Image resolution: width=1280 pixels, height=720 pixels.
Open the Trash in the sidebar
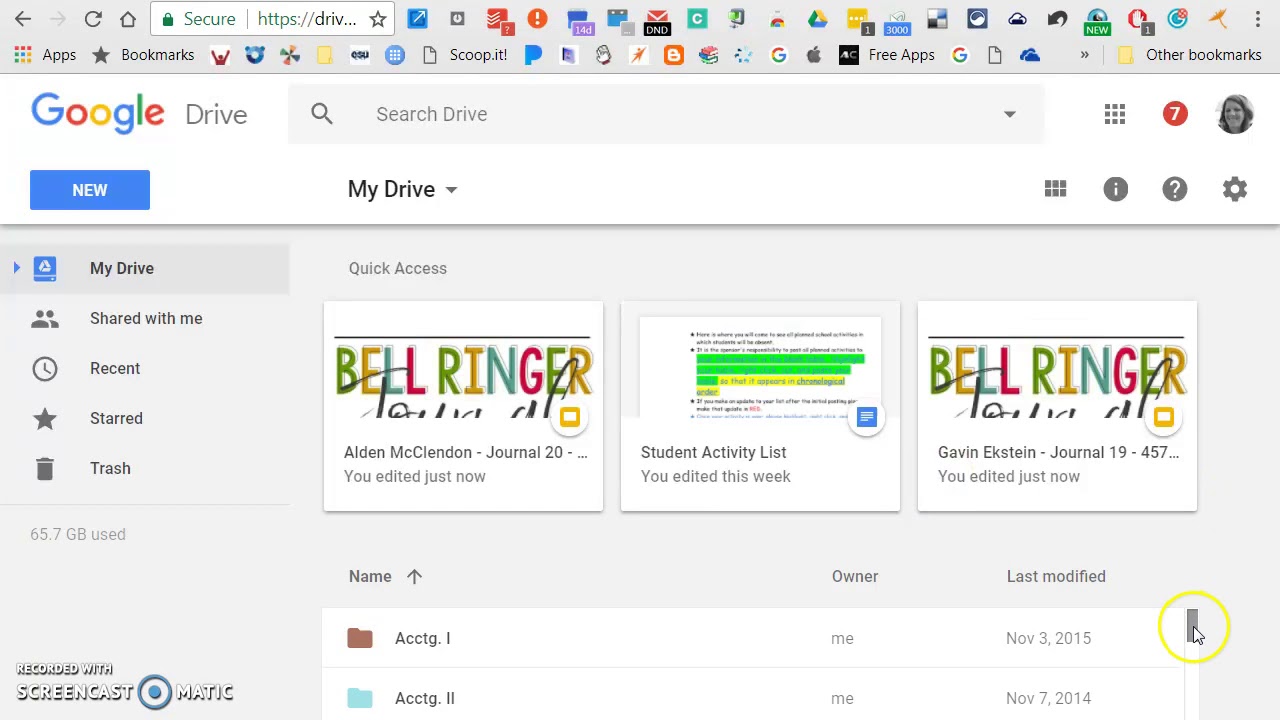click(110, 468)
